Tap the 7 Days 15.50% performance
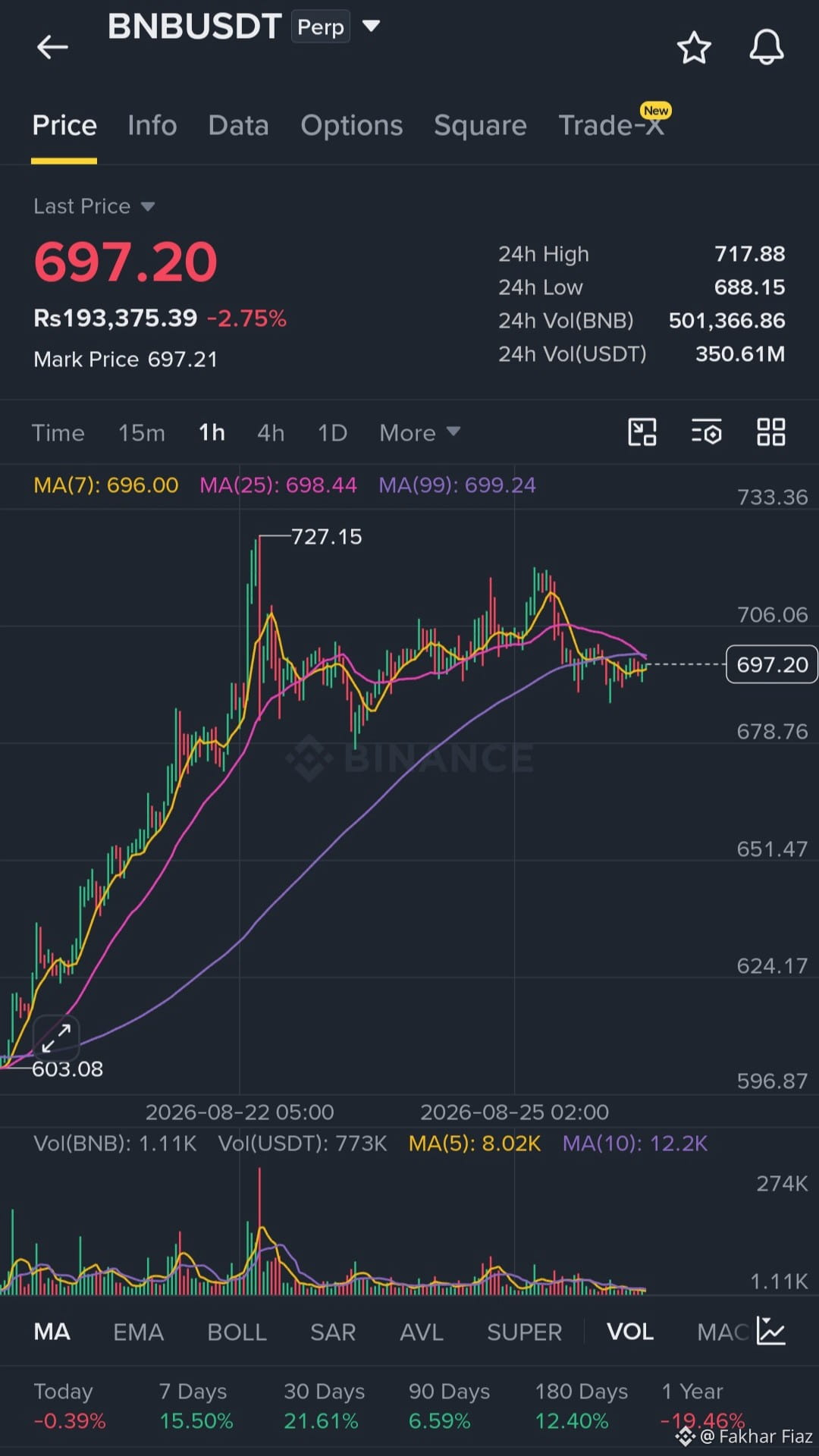 pyautogui.click(x=196, y=1406)
